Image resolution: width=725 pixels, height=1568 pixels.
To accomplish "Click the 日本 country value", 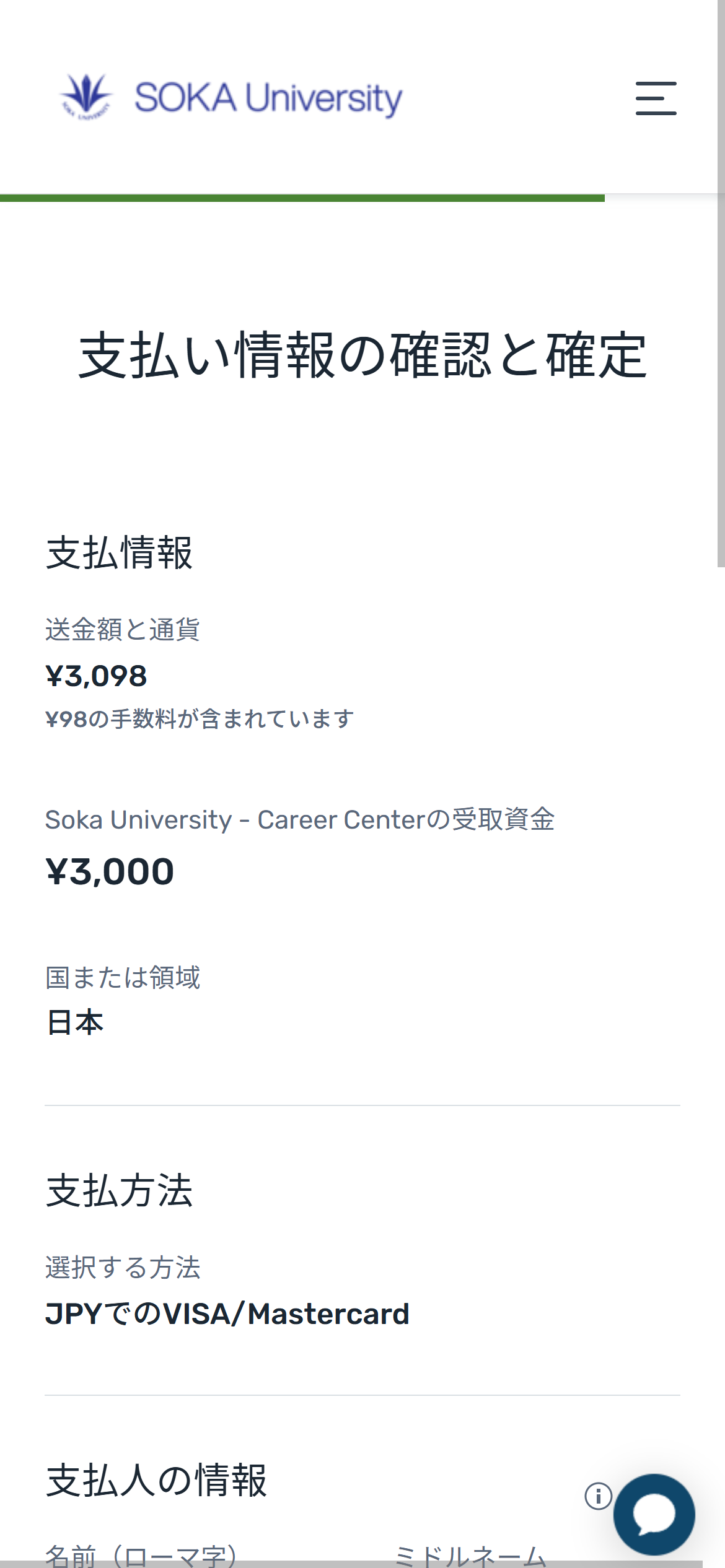I will tap(75, 1022).
